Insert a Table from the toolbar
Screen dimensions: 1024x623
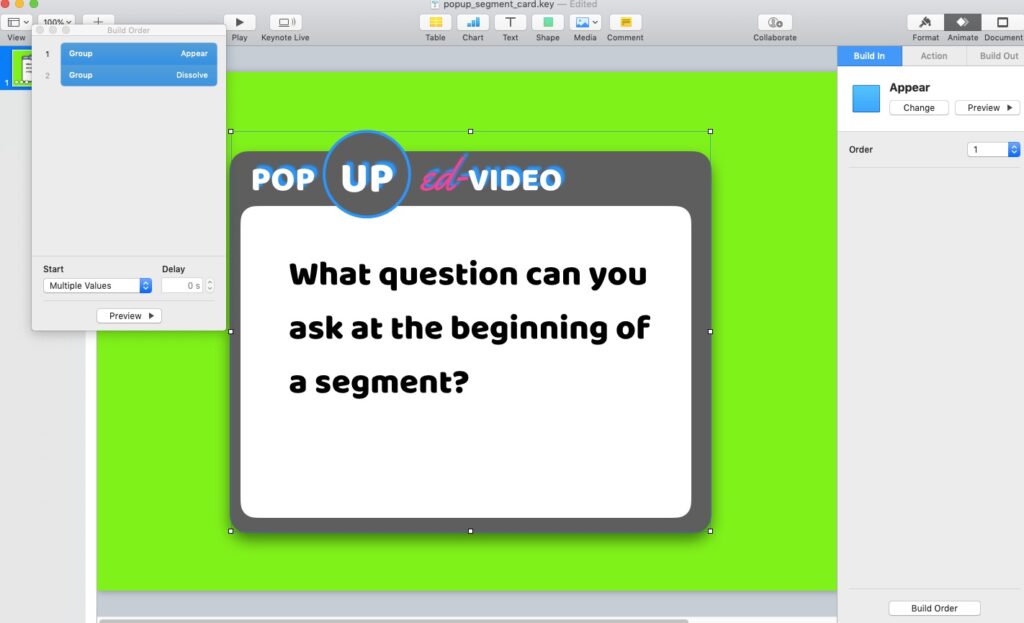(x=436, y=22)
